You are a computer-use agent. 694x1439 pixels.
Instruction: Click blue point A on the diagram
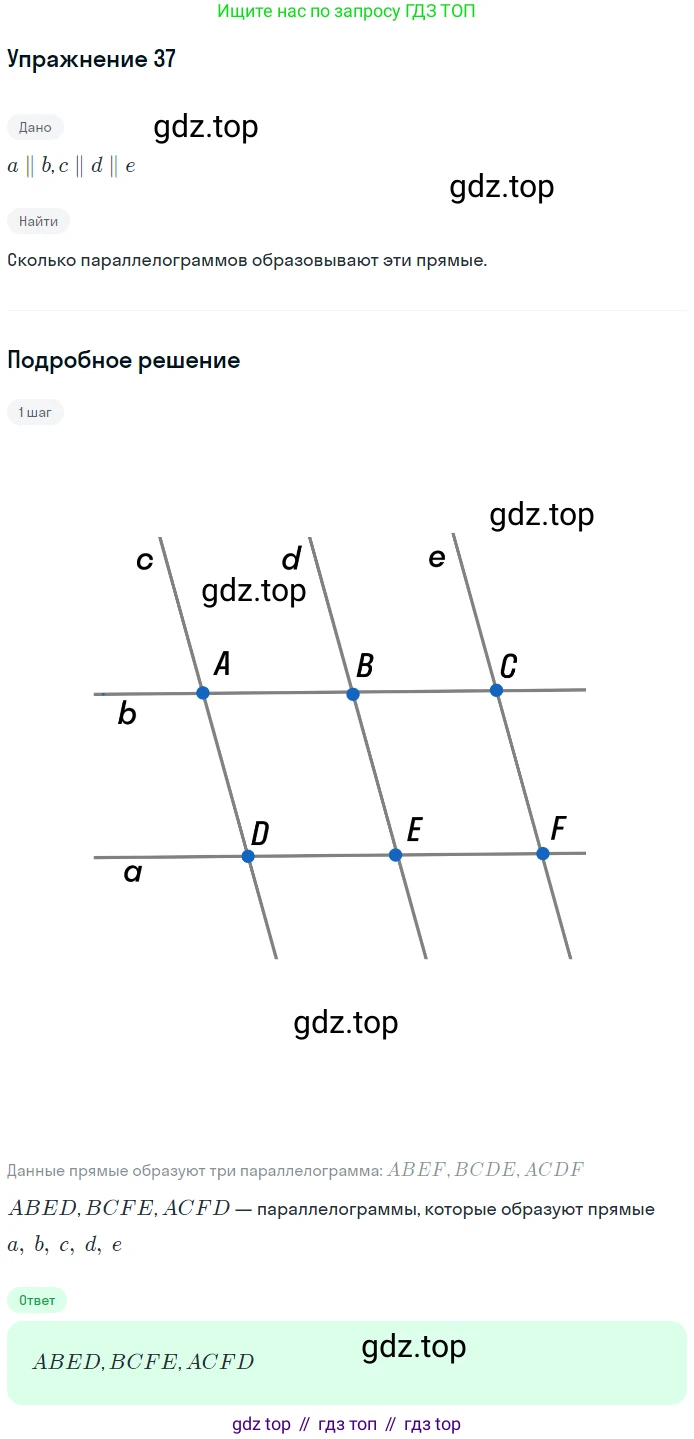(203, 692)
